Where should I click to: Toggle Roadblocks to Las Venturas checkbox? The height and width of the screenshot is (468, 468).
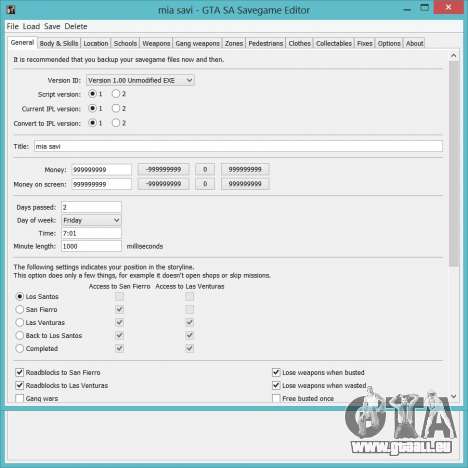[20, 385]
